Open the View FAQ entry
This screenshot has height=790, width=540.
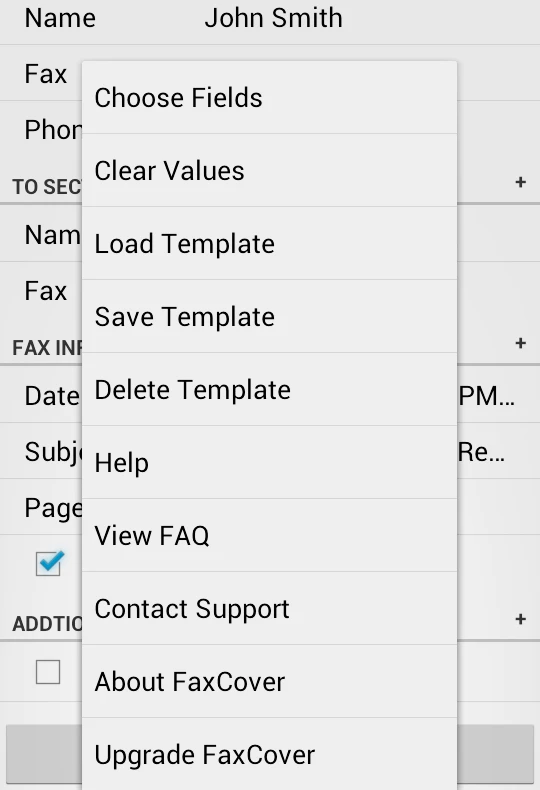point(269,536)
